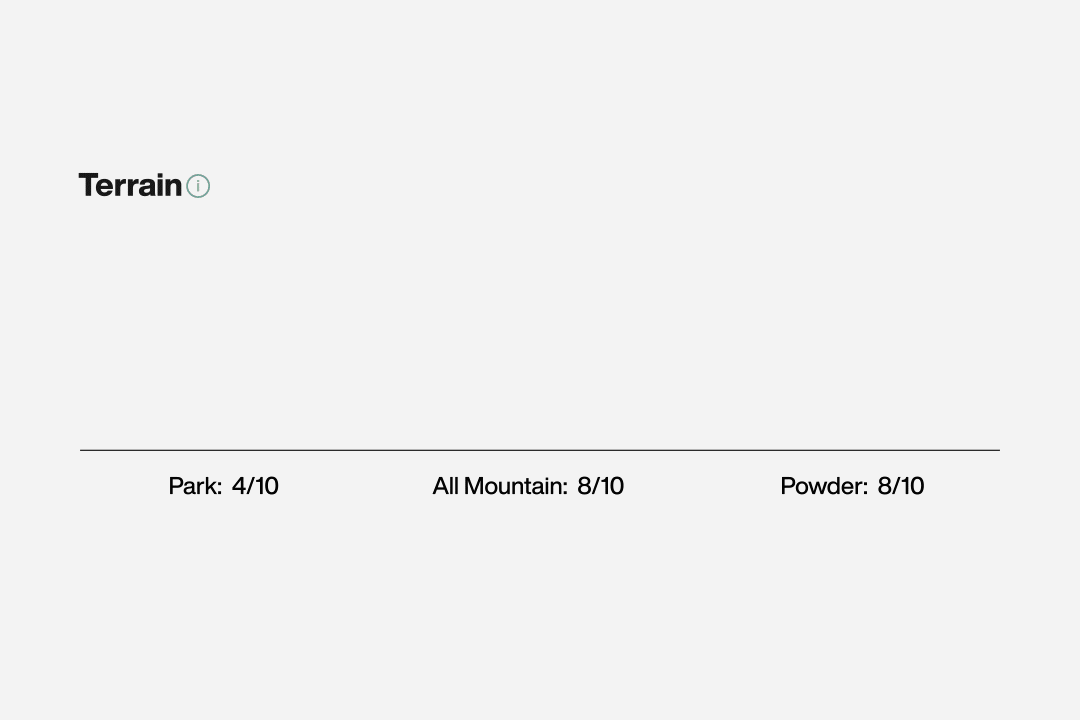Click the Park 4/10 score value
Screen dimensions: 1080x720
point(255,486)
